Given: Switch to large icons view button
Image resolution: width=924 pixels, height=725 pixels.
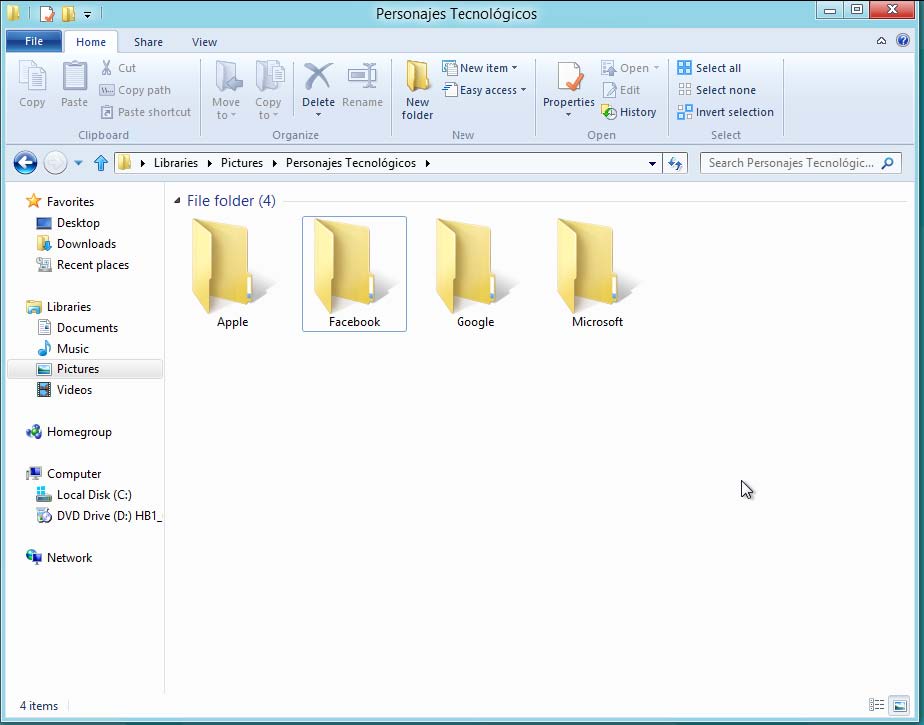Looking at the screenshot, I should tap(899, 705).
